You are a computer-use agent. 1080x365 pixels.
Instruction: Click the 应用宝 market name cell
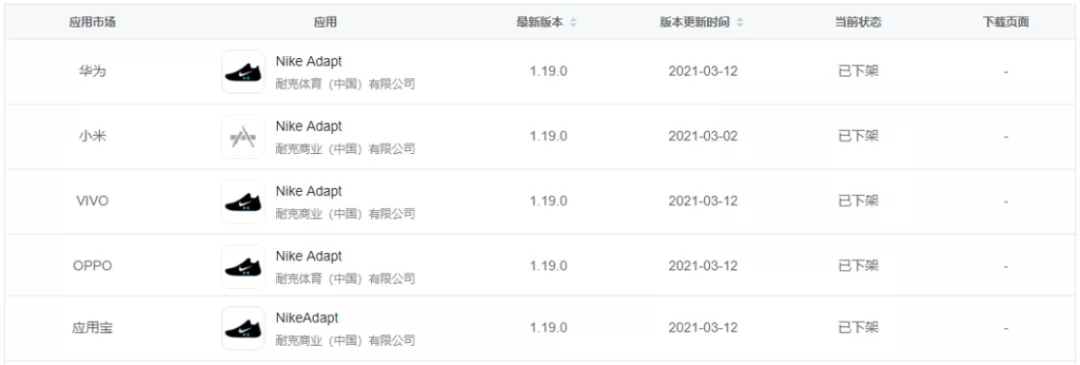point(92,328)
